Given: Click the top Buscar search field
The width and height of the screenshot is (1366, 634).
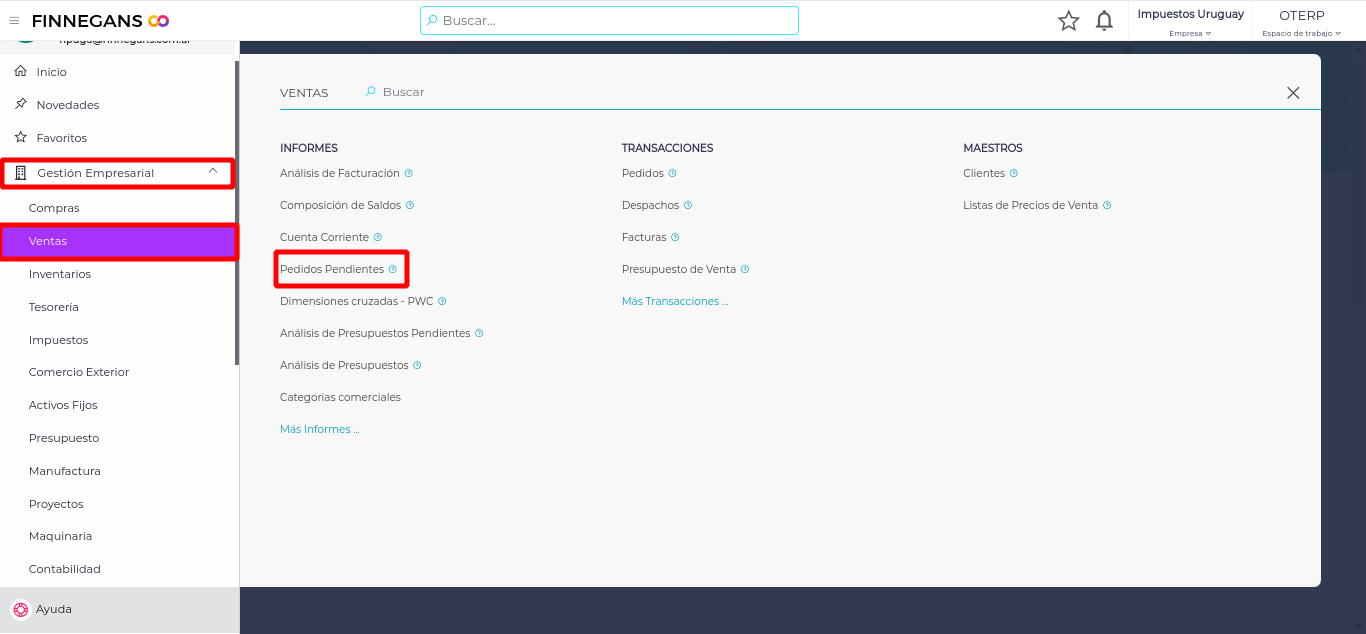Looking at the screenshot, I should (x=609, y=20).
